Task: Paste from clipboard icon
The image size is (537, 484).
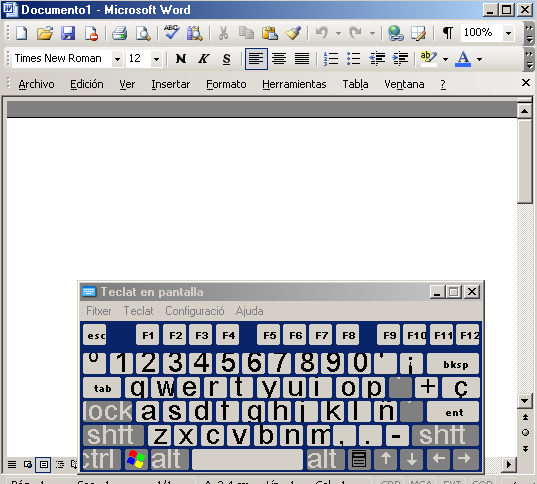Action: click(270, 33)
